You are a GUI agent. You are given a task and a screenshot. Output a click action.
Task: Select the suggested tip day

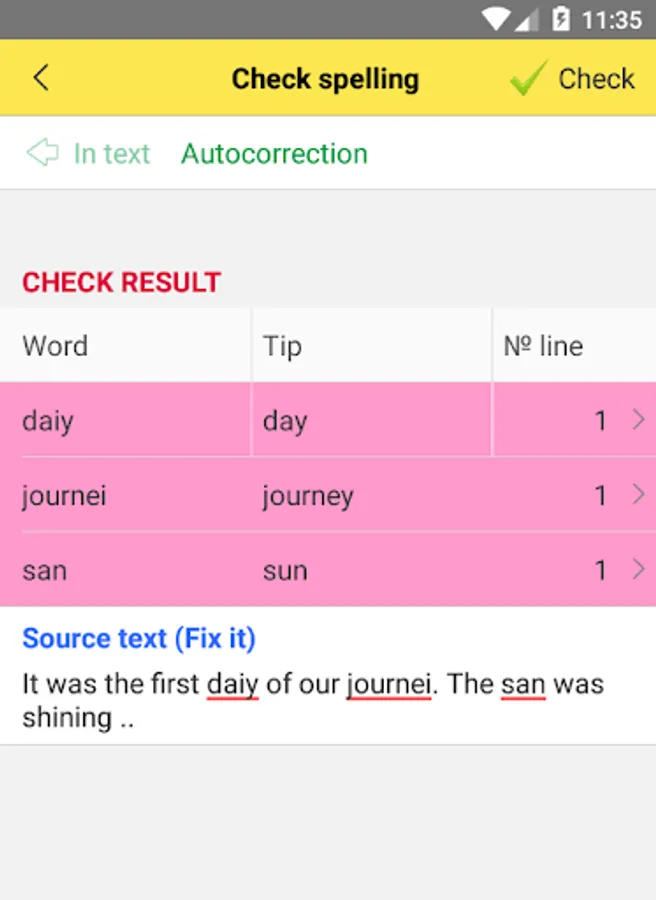[285, 422]
